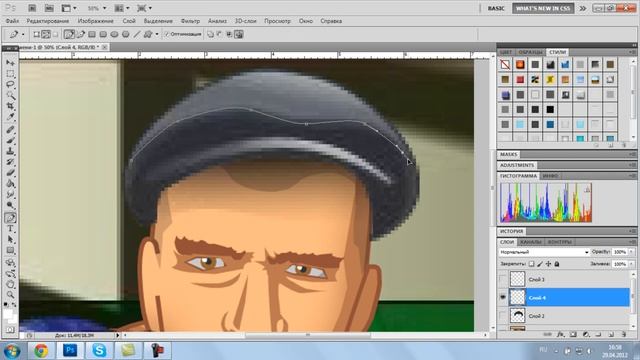Show layer Слой 3 visibility
640x360 pixels.
pyautogui.click(x=503, y=279)
